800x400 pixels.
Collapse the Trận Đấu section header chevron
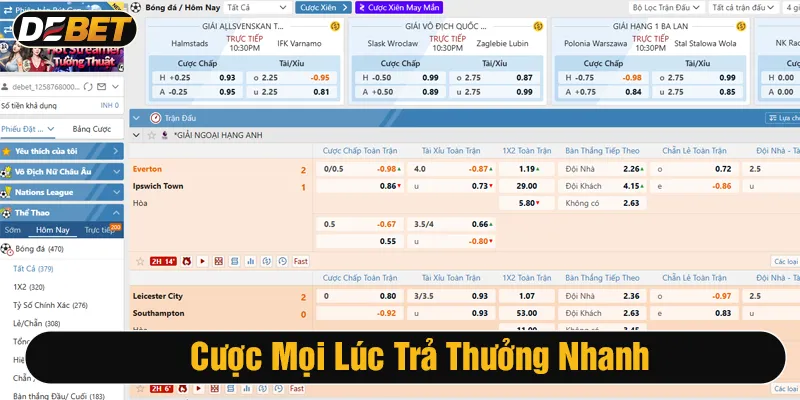(x=136, y=118)
